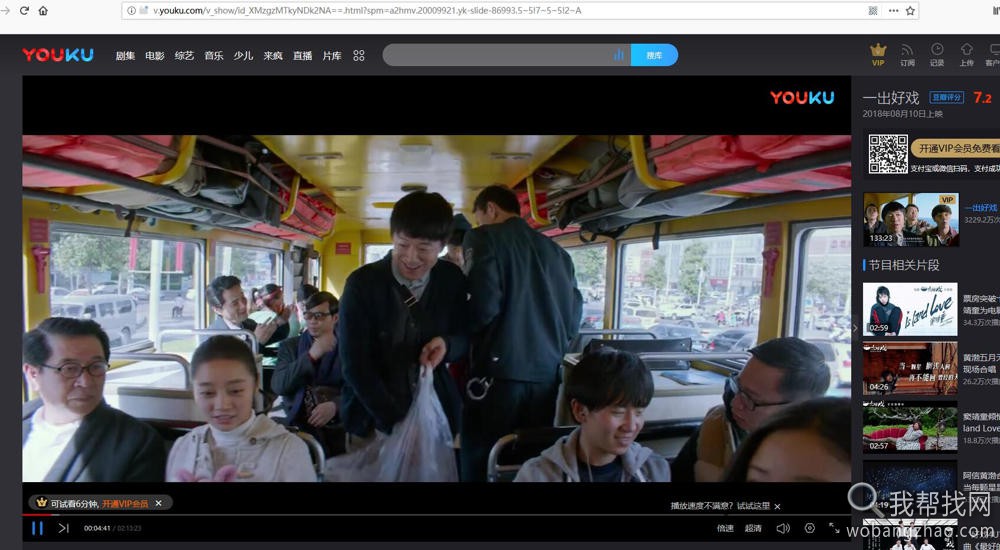Open the page actions three-dots menu
1000x550 pixels.
click(893, 10)
